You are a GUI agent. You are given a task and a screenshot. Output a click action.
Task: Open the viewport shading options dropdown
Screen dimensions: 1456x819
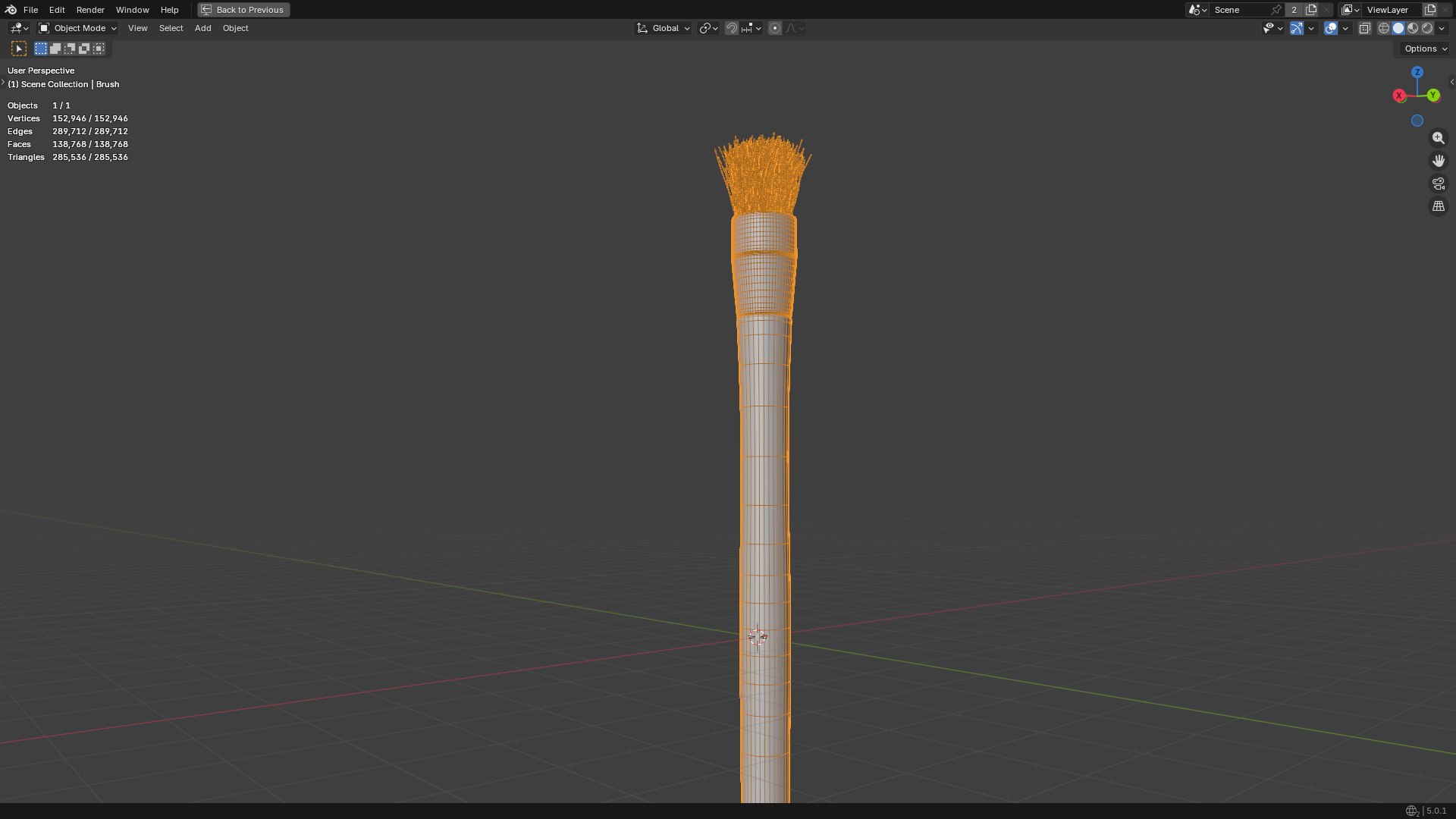pyautogui.click(x=1442, y=28)
